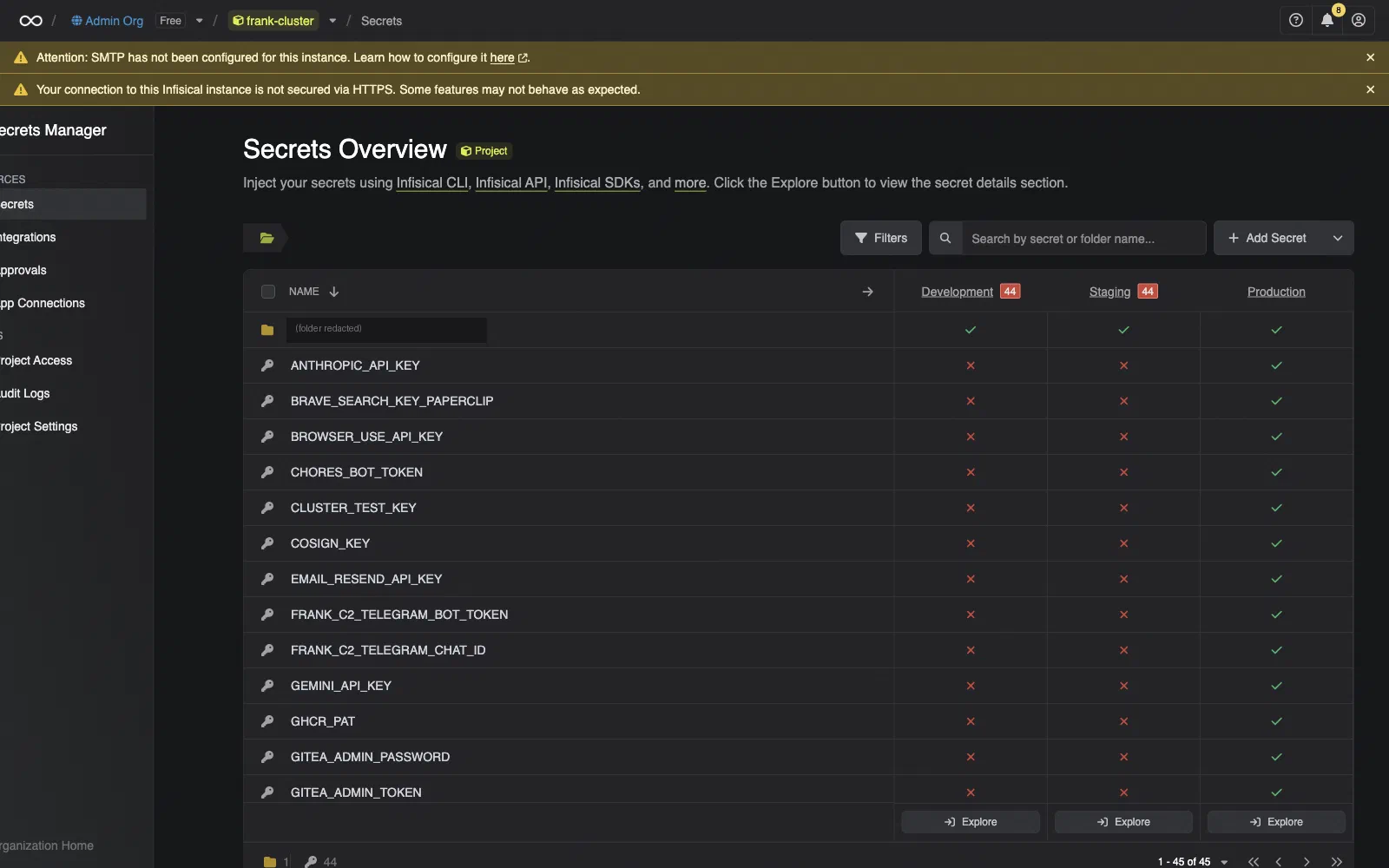Open Project Access in the sidebar
The width and height of the screenshot is (1389, 868).
73,360
